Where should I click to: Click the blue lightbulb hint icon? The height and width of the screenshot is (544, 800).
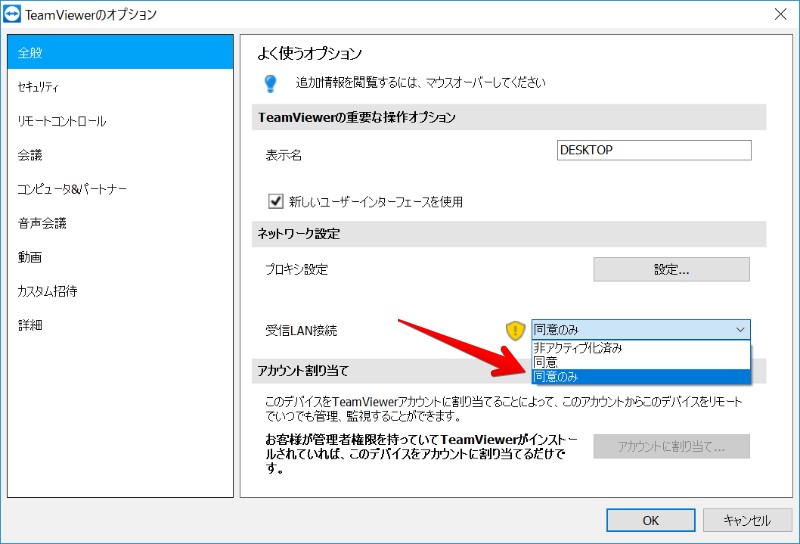[x=270, y=83]
